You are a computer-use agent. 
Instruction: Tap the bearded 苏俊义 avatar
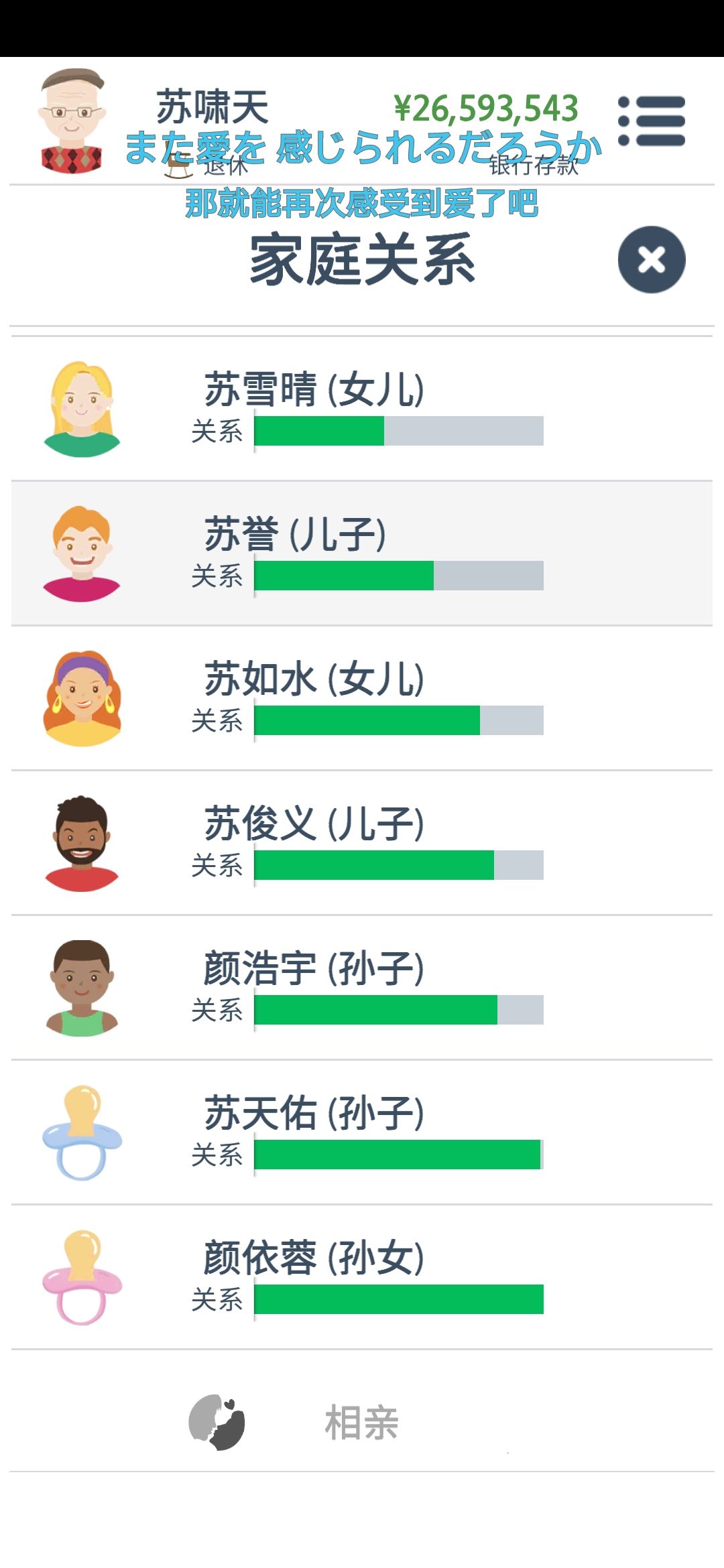[x=82, y=844]
